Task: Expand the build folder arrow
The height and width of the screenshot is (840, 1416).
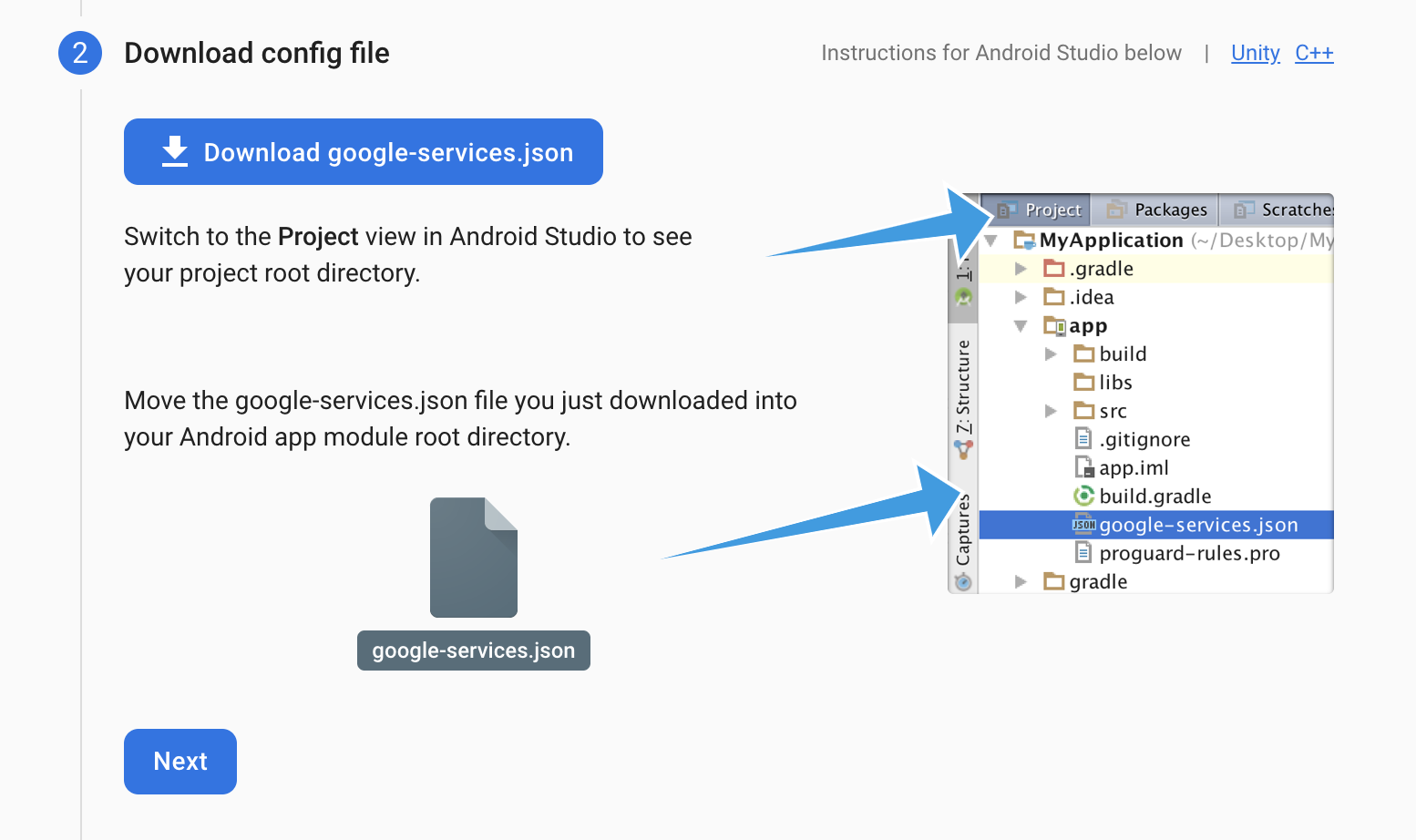Action: point(1051,353)
